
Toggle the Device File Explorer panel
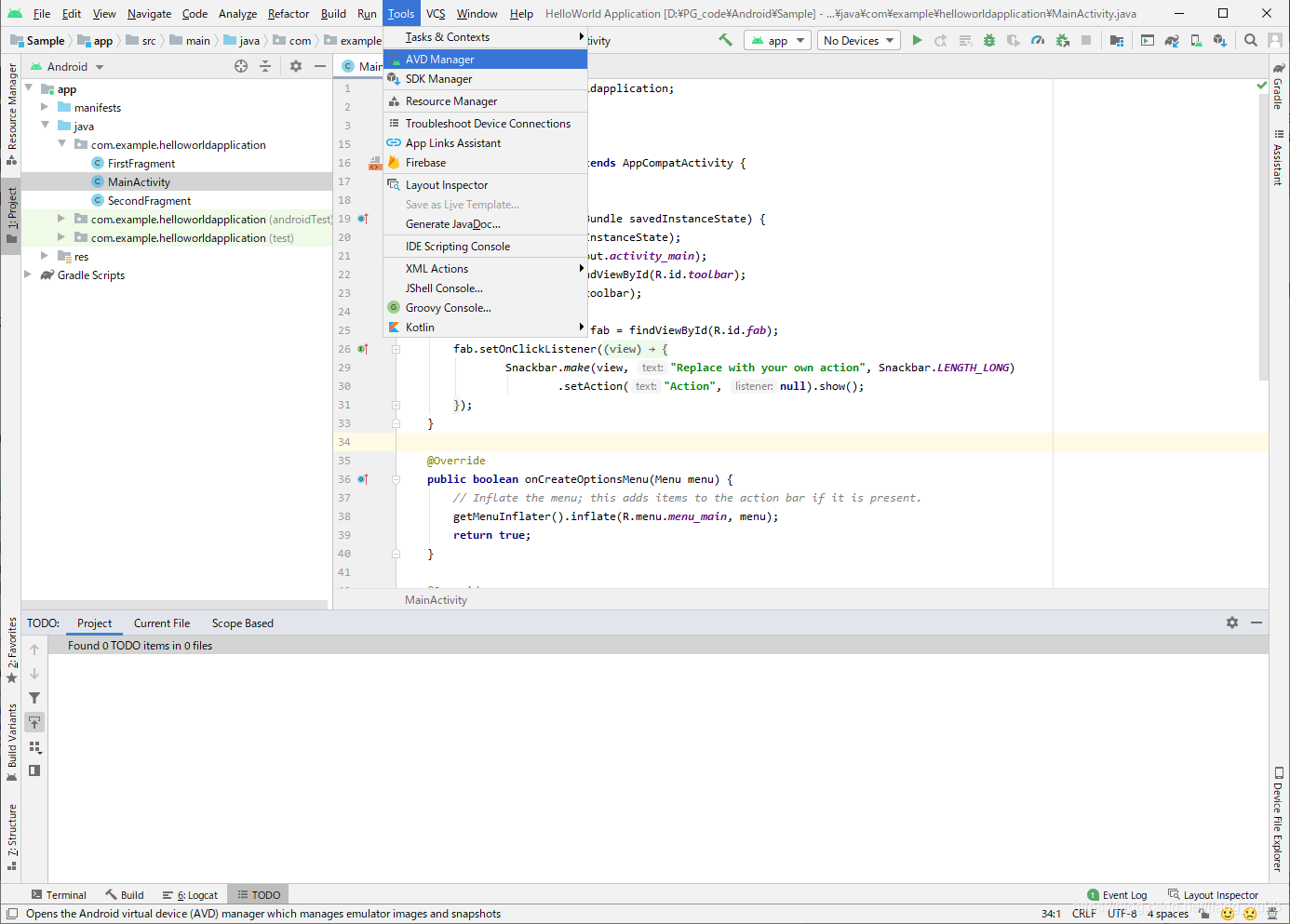coord(1279,819)
